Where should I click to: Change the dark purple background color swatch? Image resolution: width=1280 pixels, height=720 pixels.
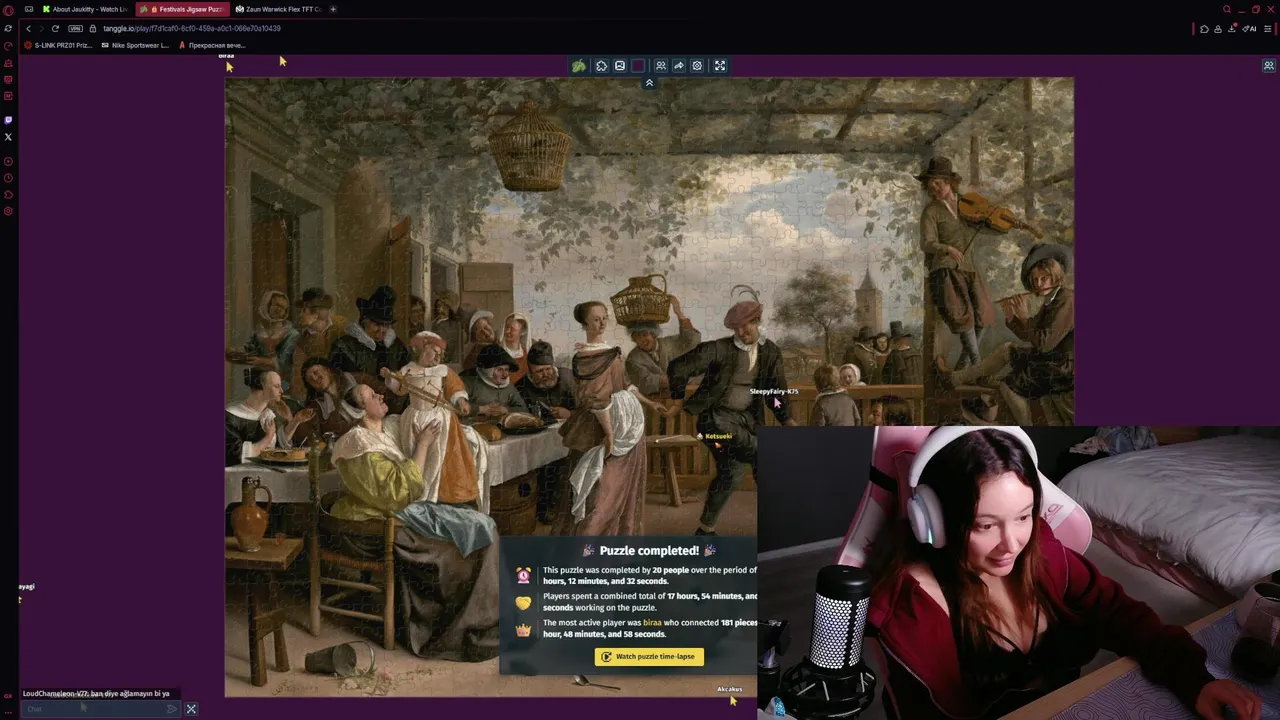(x=639, y=66)
